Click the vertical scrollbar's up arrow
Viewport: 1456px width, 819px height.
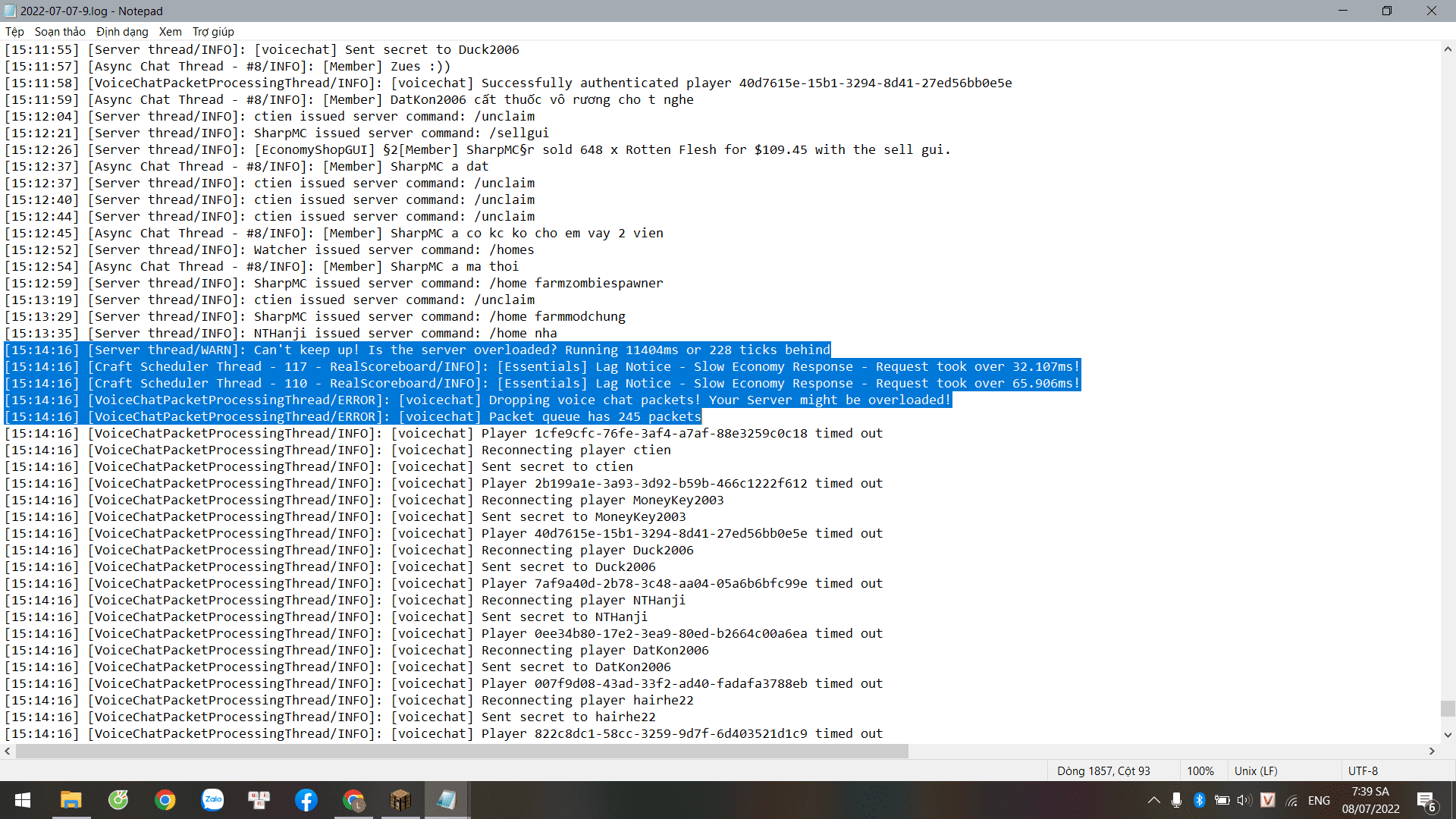(1448, 49)
